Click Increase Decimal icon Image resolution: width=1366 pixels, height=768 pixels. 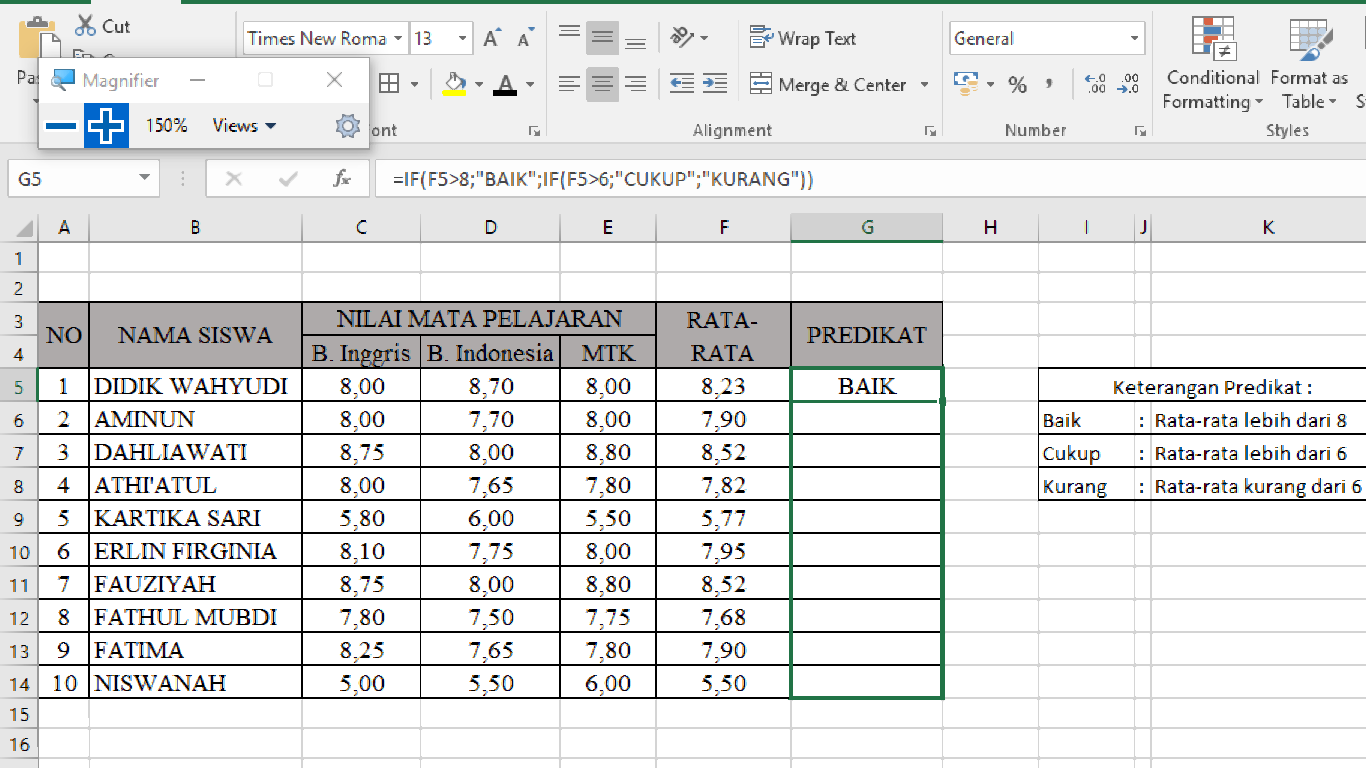coord(1095,84)
